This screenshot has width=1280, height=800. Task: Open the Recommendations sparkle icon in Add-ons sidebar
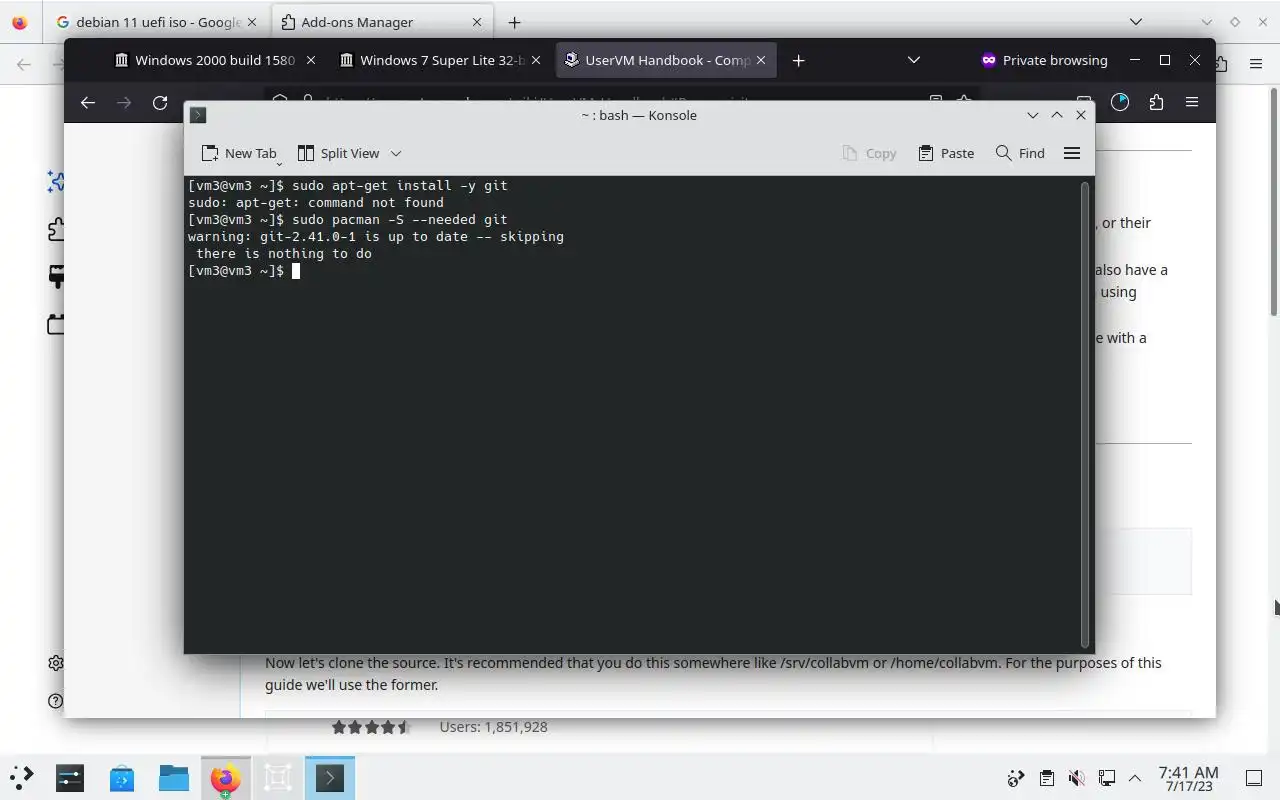[x=56, y=181]
